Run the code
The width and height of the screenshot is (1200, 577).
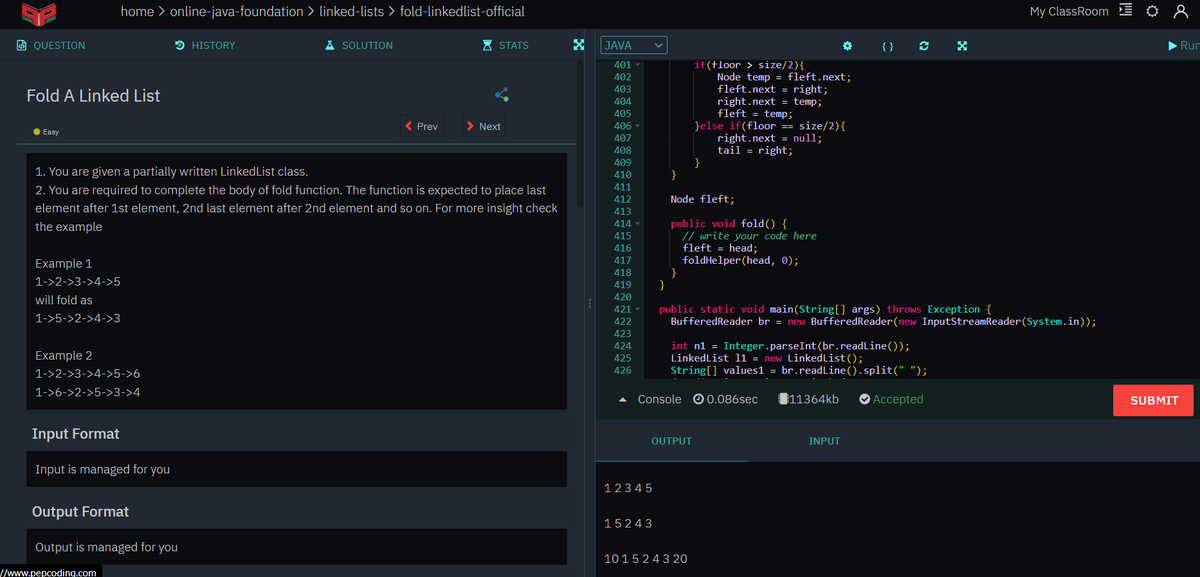point(1184,46)
